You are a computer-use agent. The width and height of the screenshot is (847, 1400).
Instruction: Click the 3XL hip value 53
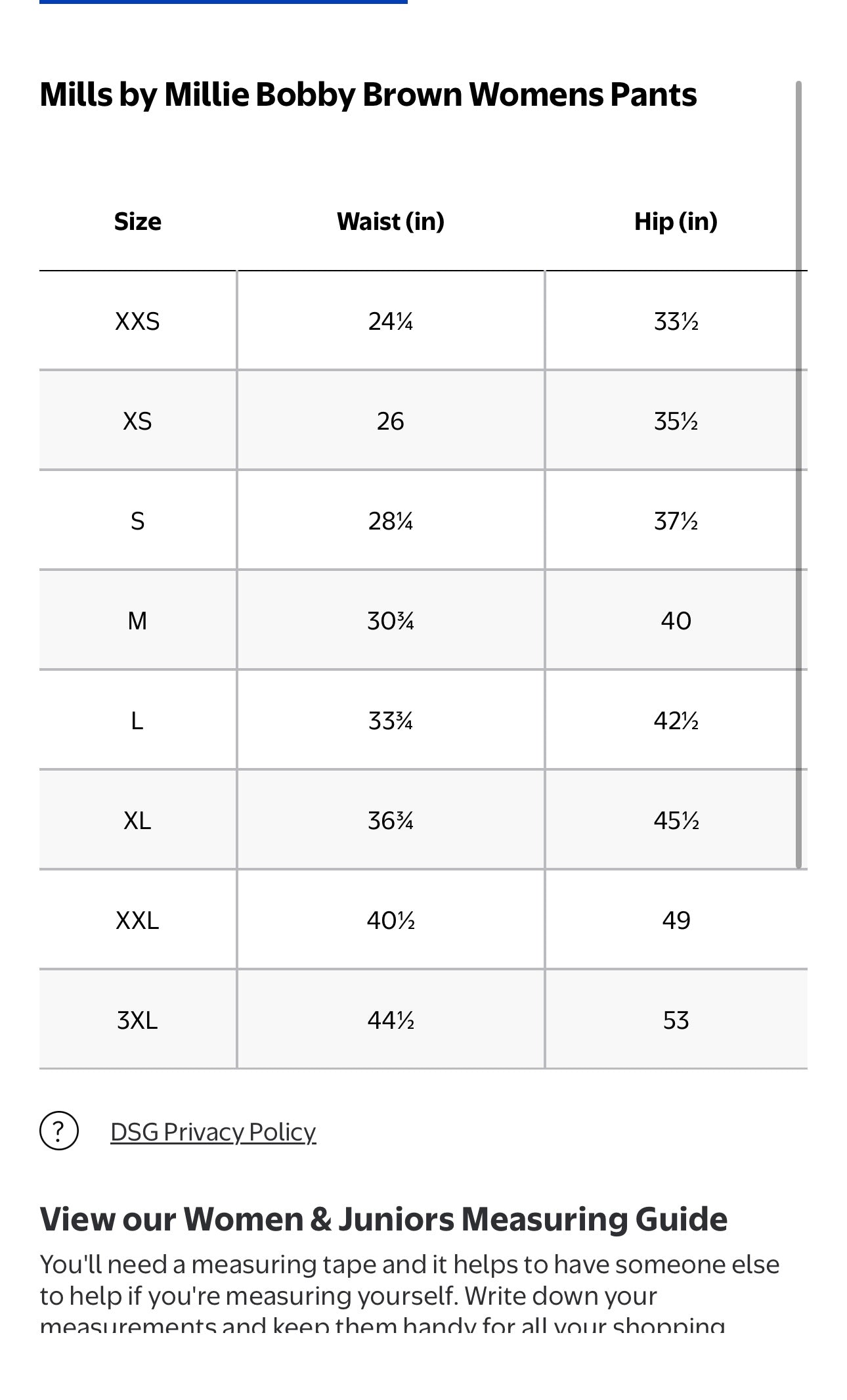[676, 1020]
